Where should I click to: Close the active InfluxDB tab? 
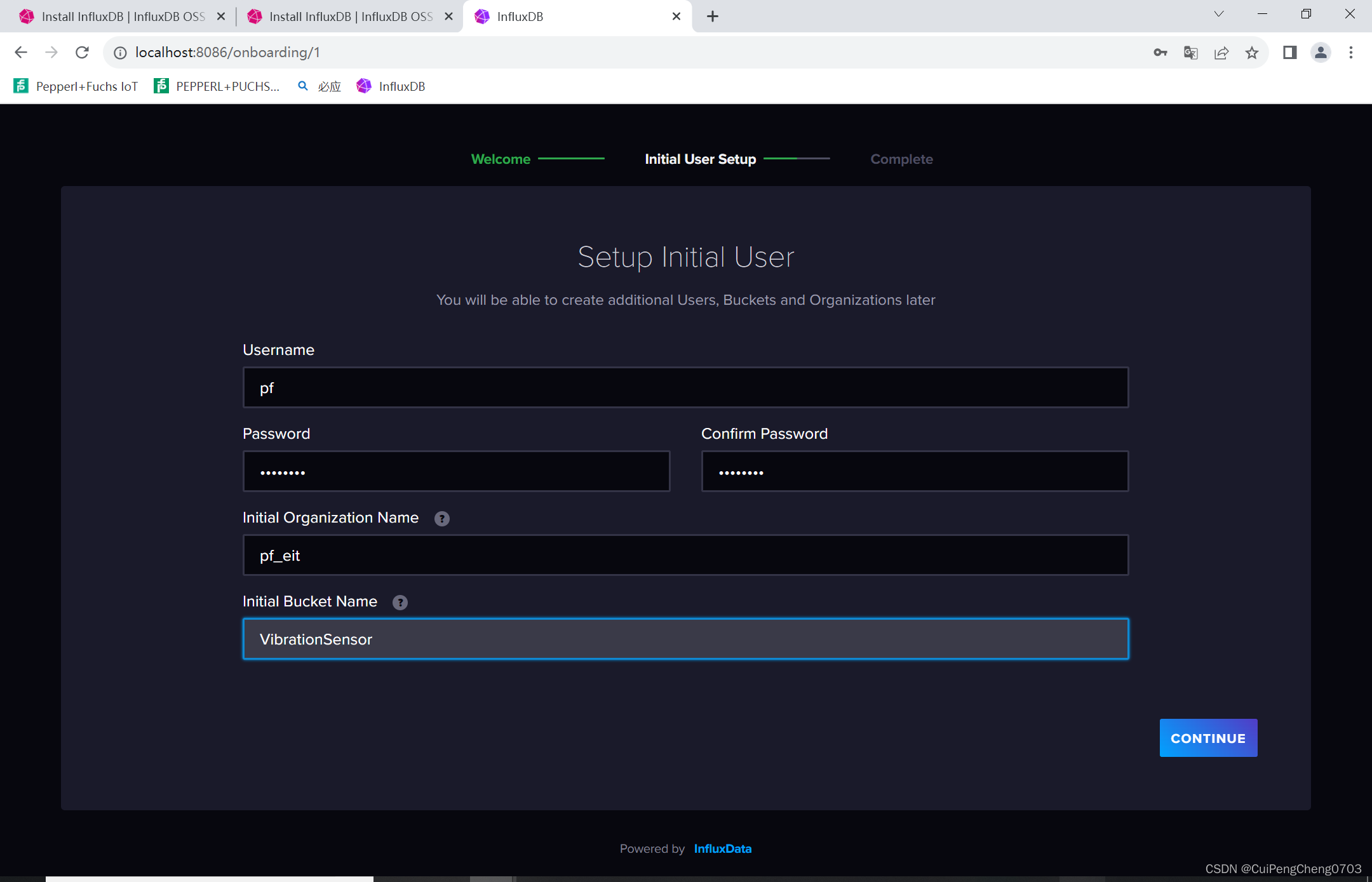[x=676, y=17]
